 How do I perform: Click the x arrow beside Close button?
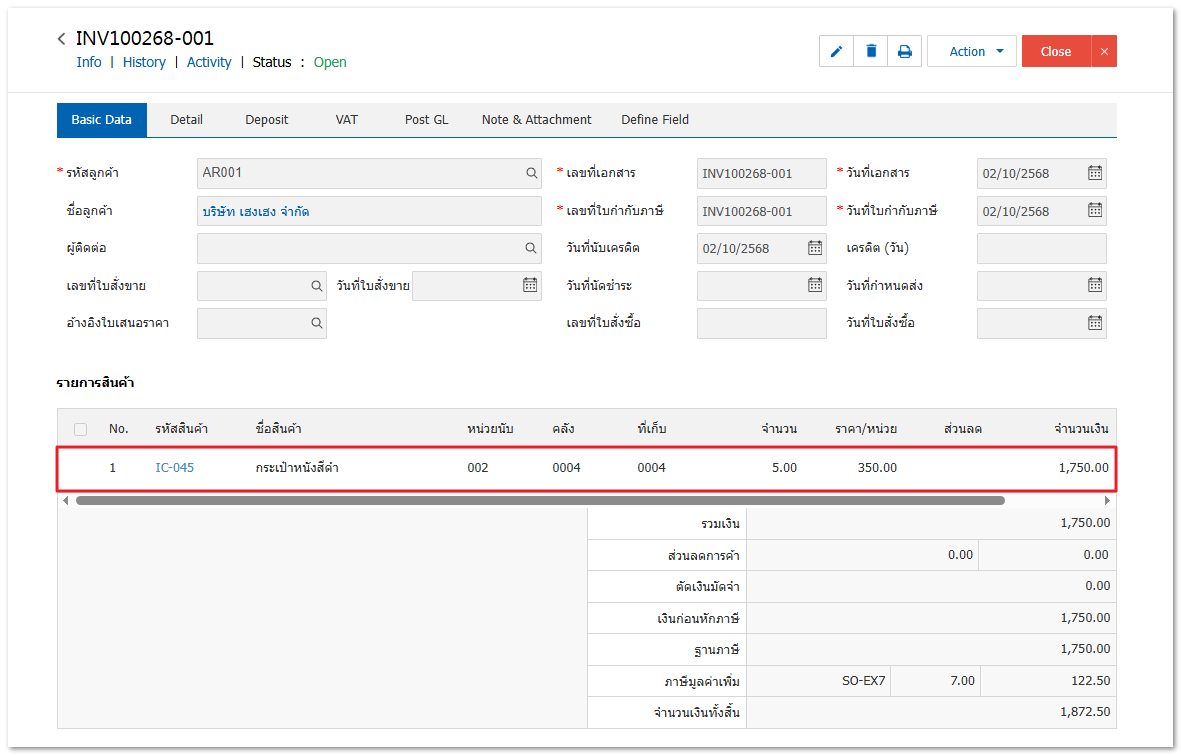pos(1104,52)
